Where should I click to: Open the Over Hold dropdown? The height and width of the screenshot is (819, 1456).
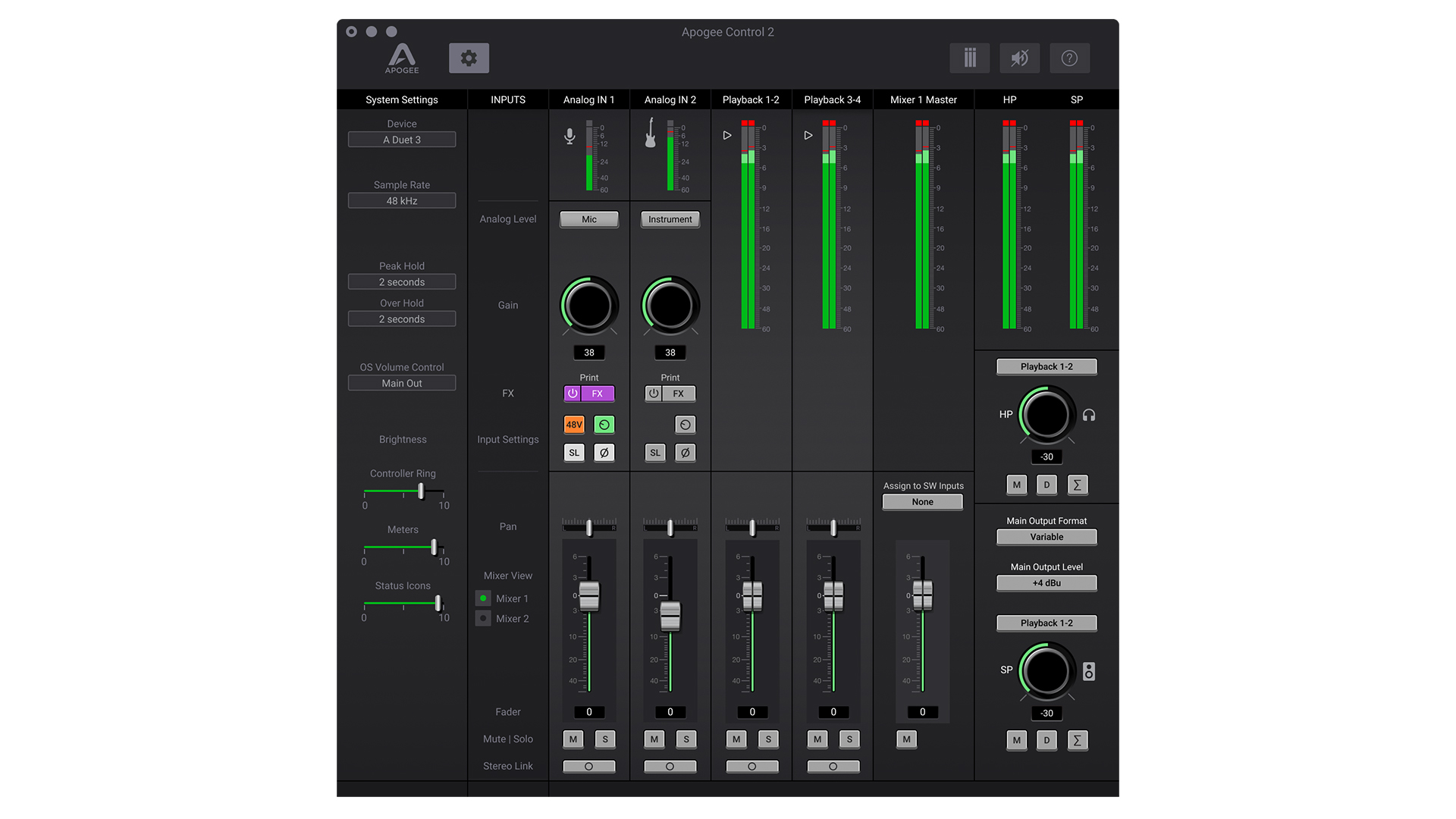pos(402,319)
